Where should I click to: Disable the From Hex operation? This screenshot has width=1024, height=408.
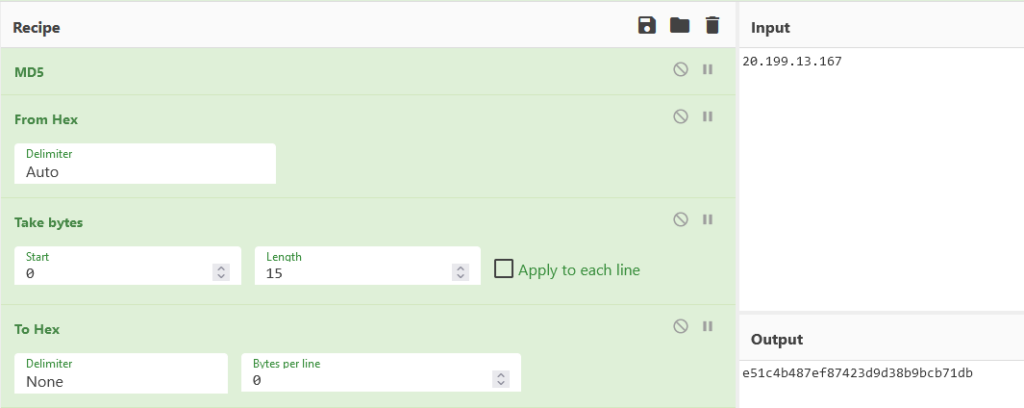pos(681,117)
